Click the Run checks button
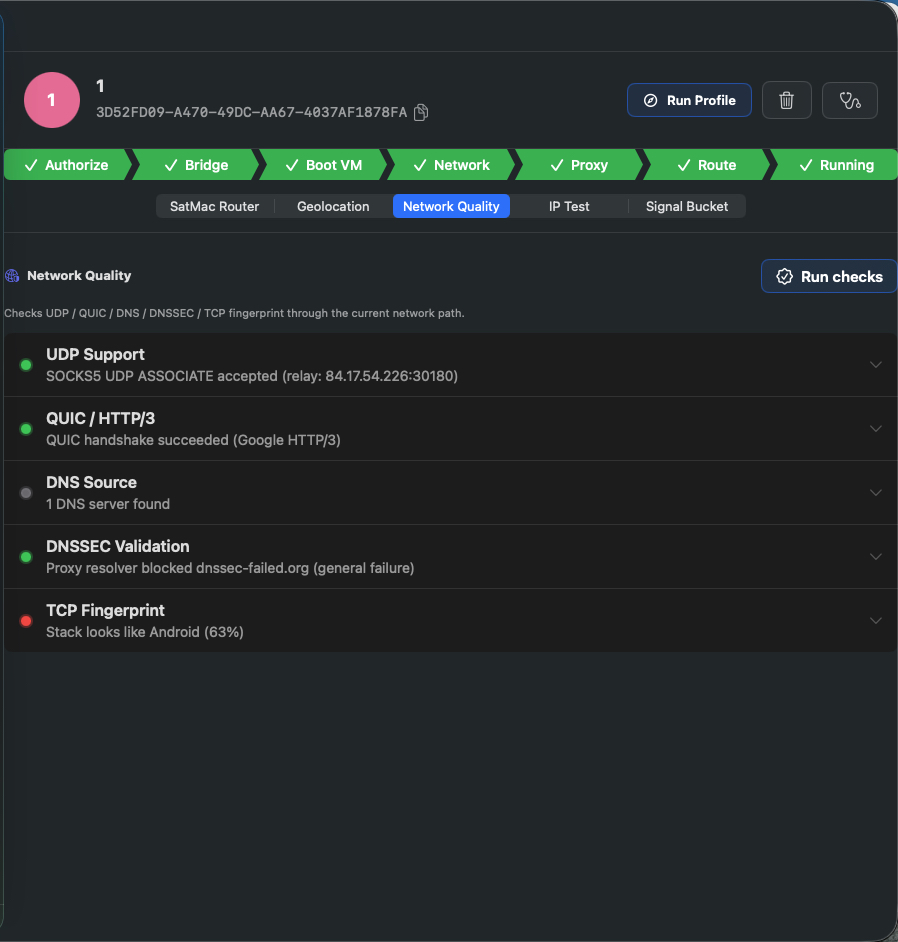The image size is (898, 942). click(x=829, y=276)
